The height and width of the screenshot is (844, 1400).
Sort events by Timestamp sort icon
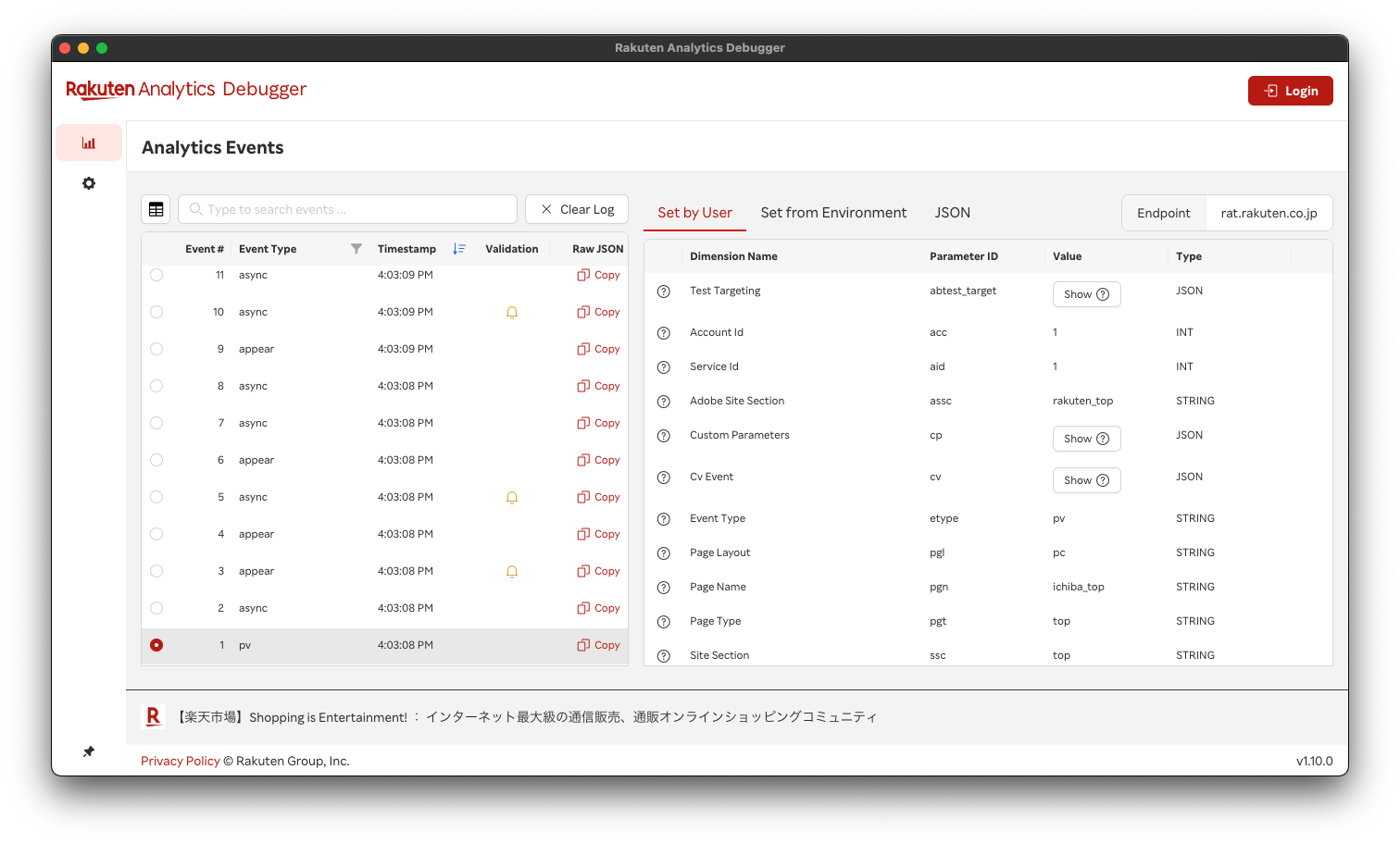(x=458, y=249)
